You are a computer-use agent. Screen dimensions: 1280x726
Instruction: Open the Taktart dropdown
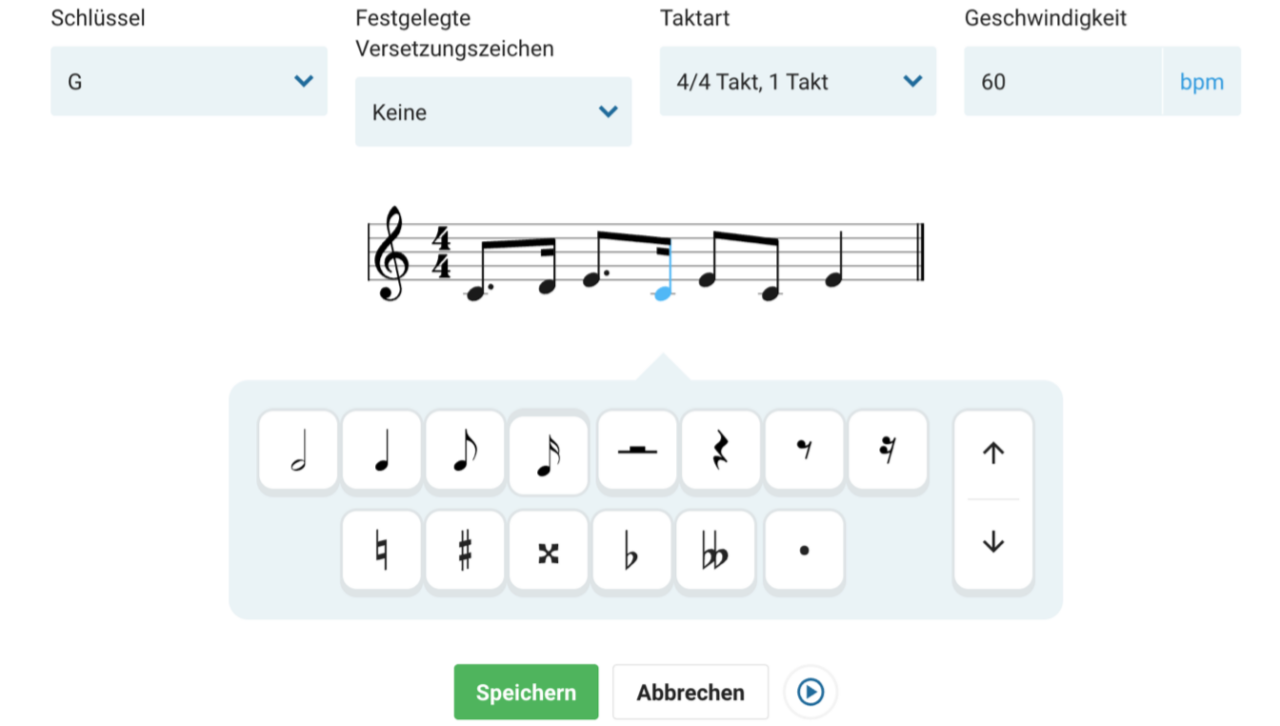click(798, 81)
